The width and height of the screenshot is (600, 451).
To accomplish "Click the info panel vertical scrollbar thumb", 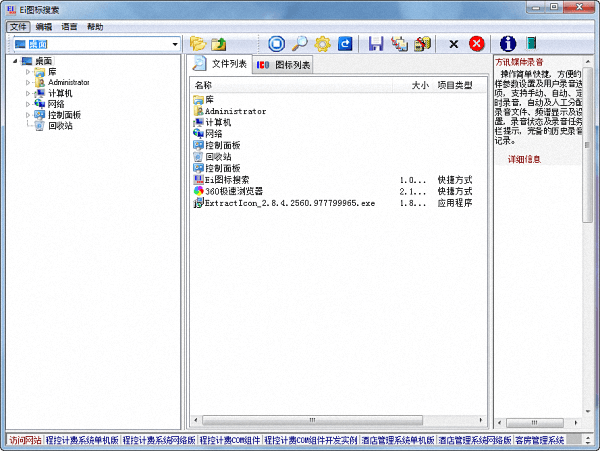I will (587, 145).
